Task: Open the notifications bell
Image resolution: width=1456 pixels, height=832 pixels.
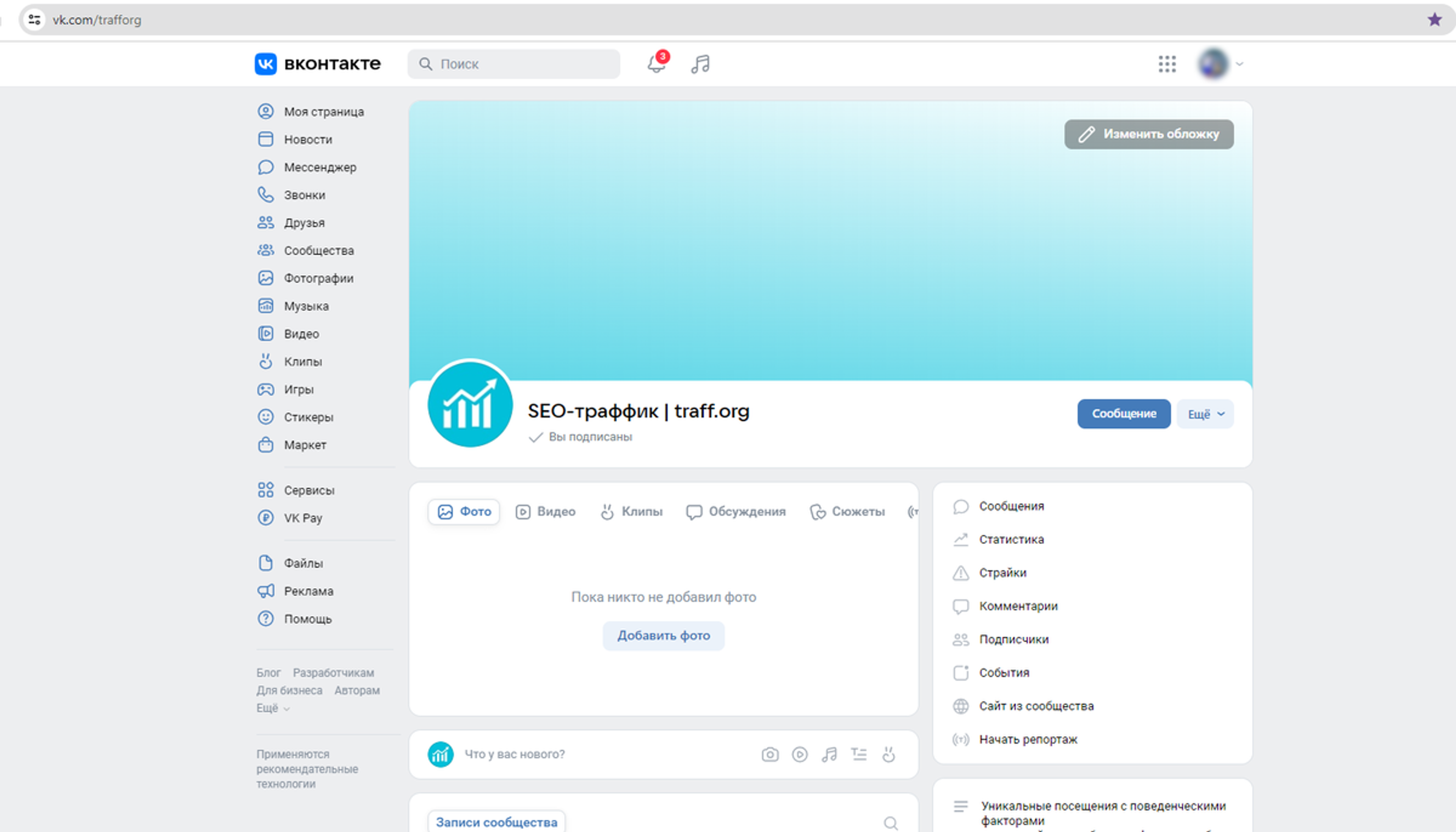Action: coord(657,64)
